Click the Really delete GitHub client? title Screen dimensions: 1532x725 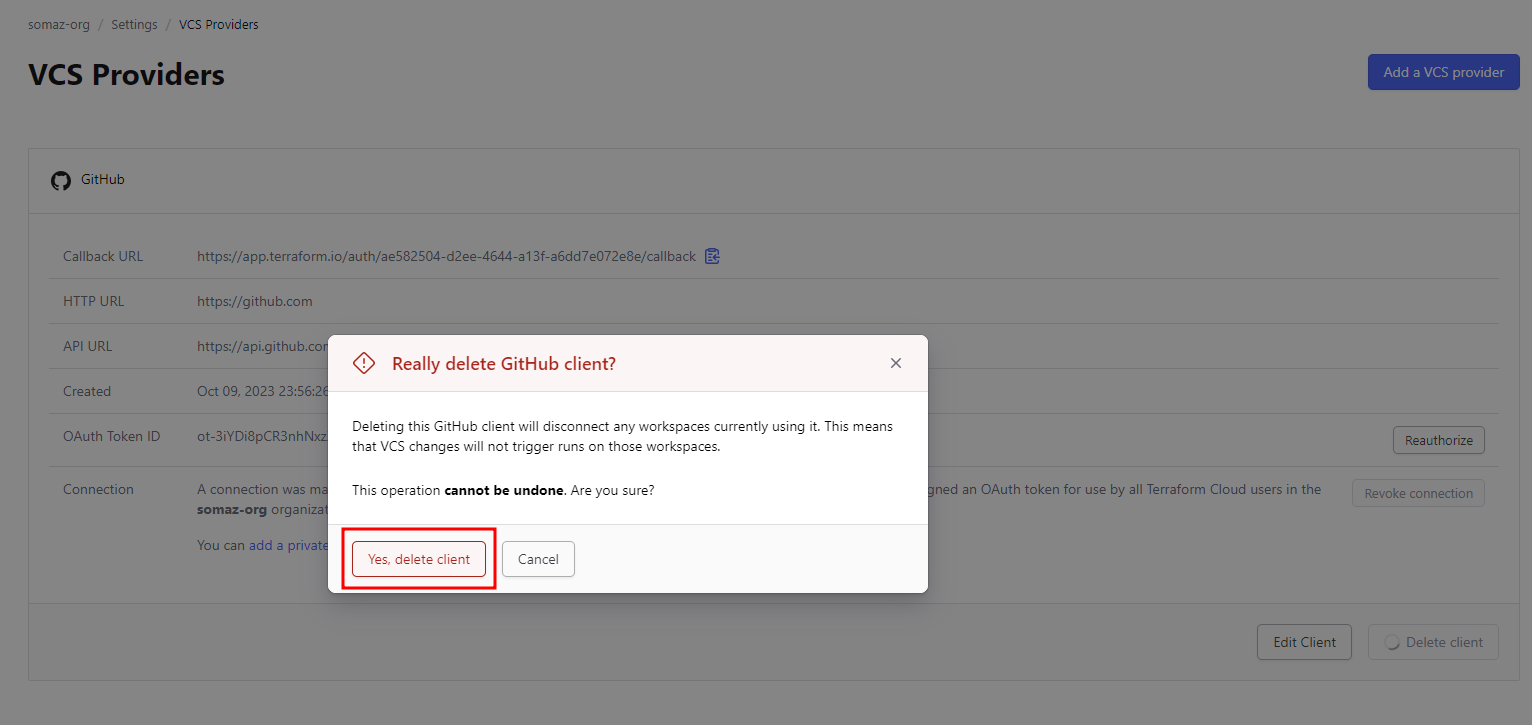[x=504, y=363]
